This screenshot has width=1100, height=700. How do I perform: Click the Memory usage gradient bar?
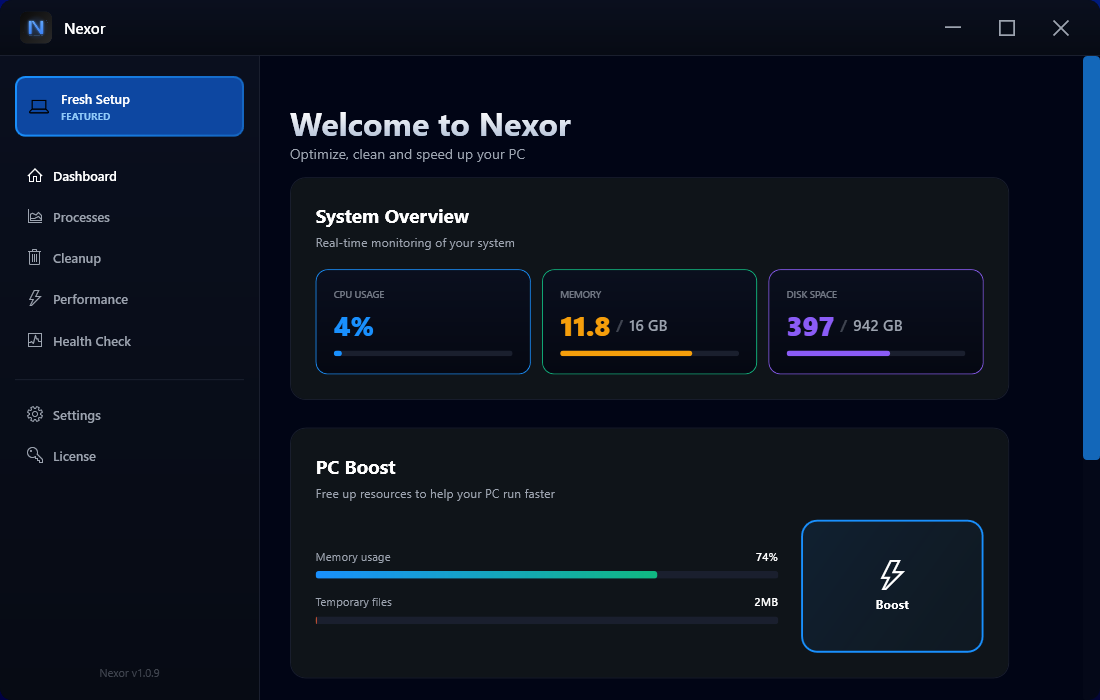pos(546,574)
